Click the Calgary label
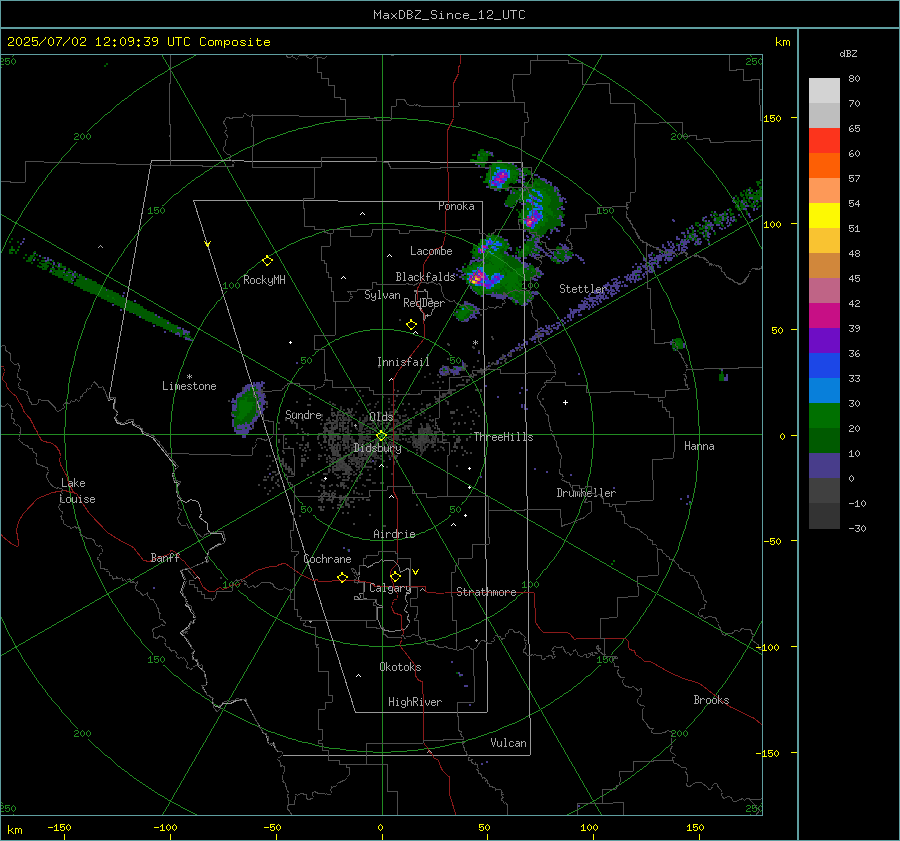 pyautogui.click(x=390, y=588)
